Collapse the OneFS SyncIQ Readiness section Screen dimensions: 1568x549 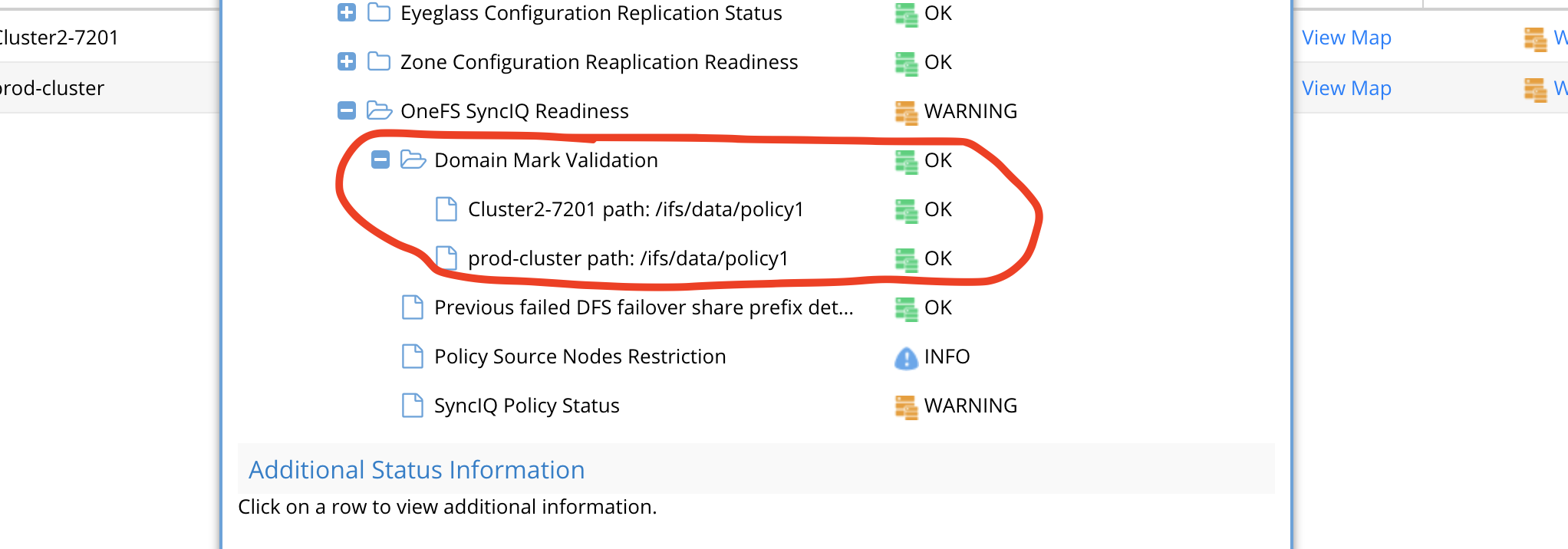[x=346, y=110]
